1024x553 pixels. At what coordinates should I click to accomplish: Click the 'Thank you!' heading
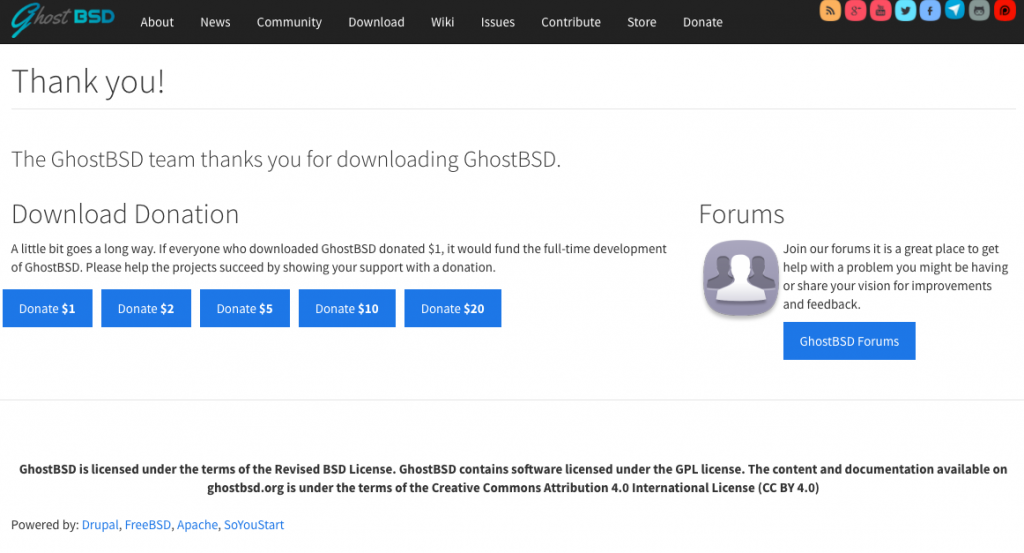pos(88,82)
